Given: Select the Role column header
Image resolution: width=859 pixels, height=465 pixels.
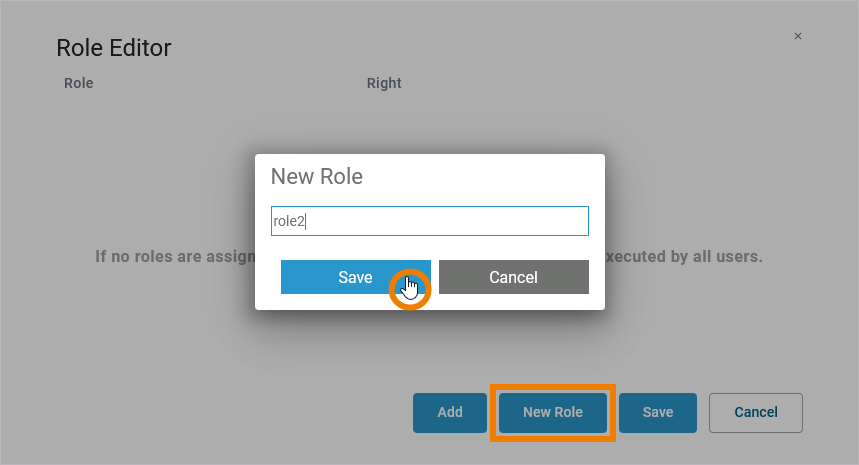Looking at the screenshot, I should (79, 83).
